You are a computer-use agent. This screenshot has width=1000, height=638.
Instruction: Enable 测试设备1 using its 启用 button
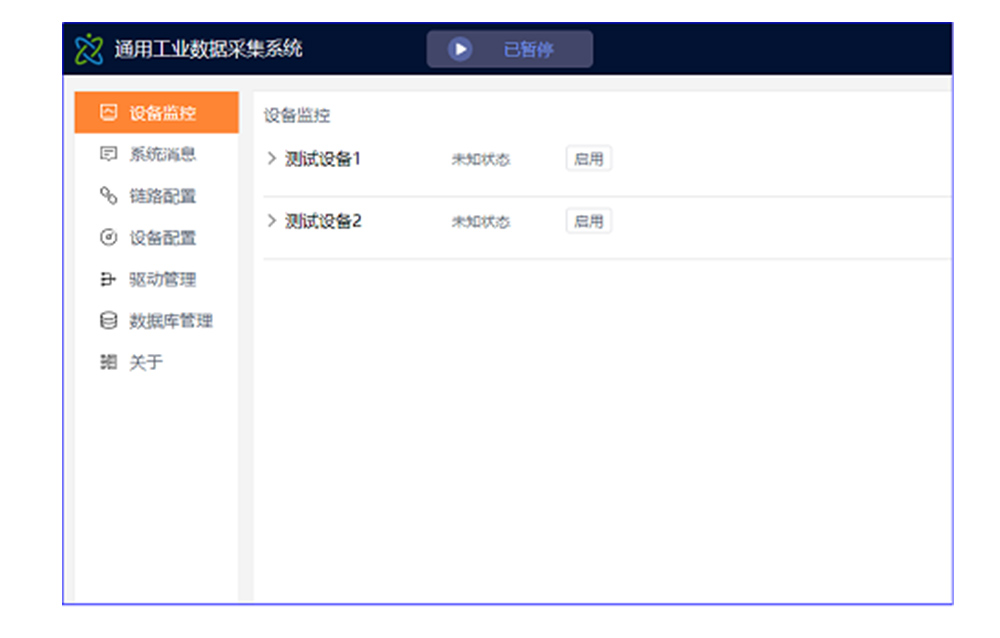click(x=589, y=158)
